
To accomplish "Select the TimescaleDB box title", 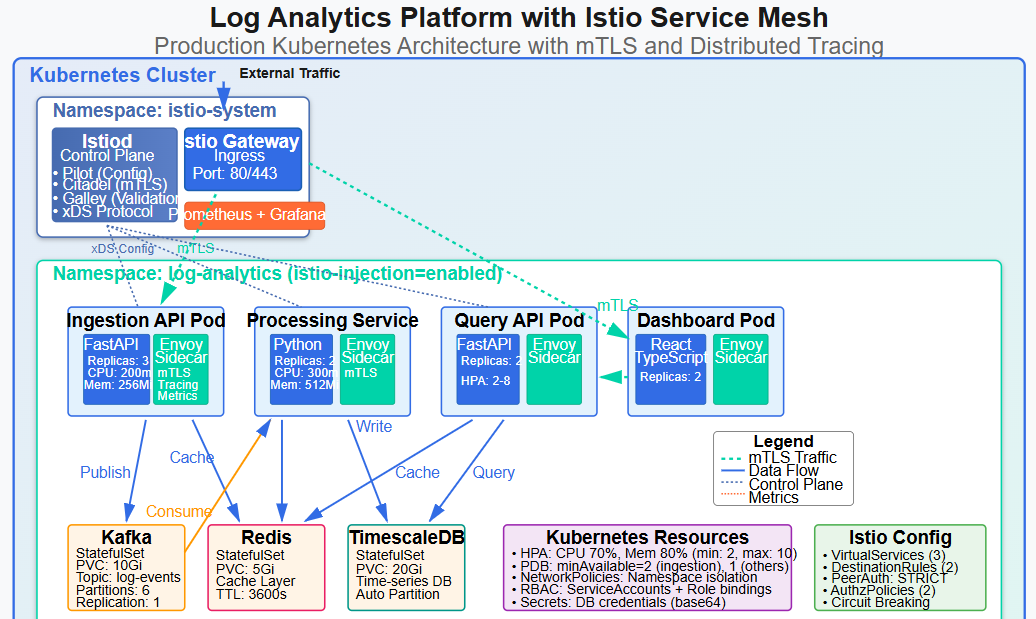I will [x=406, y=537].
